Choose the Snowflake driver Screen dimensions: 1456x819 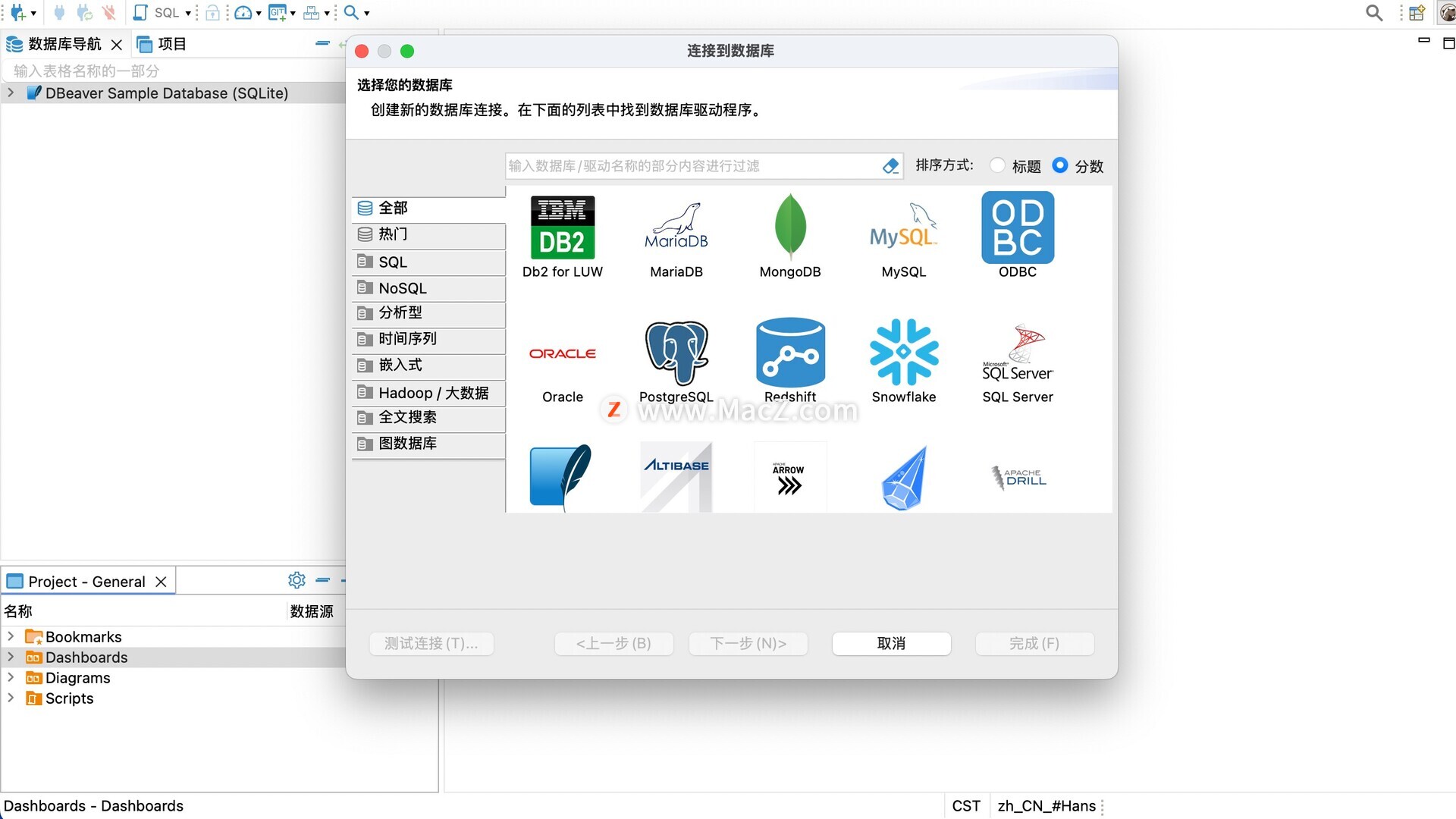tap(904, 362)
